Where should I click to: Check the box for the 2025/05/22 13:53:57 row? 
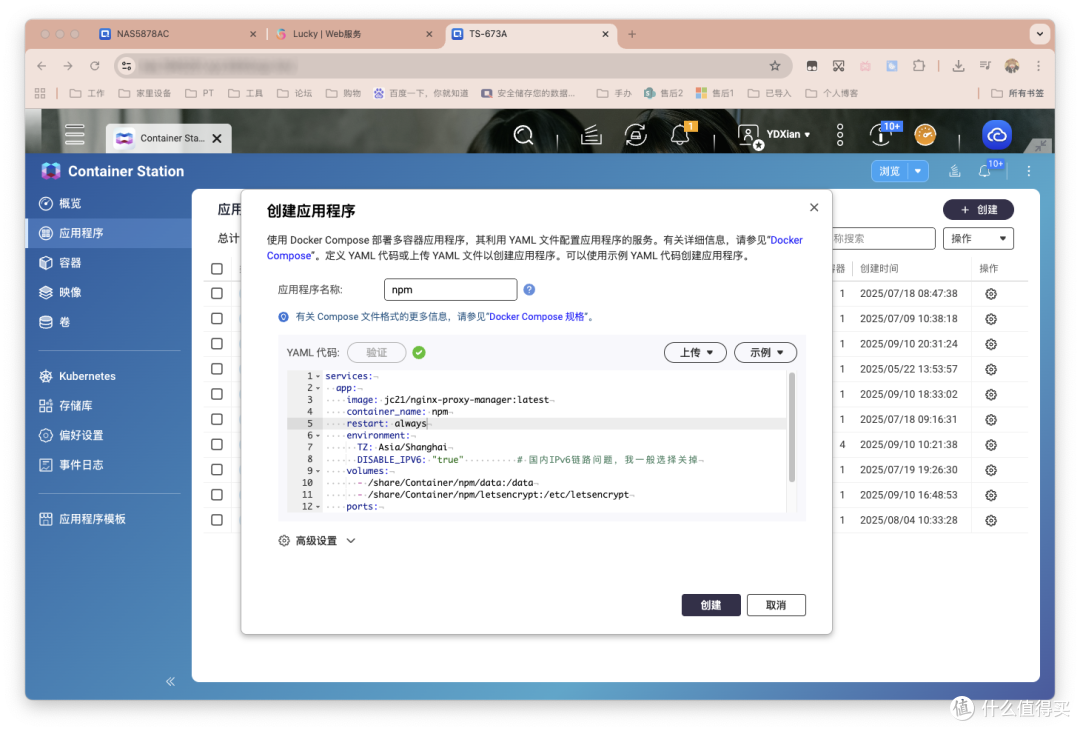217,369
